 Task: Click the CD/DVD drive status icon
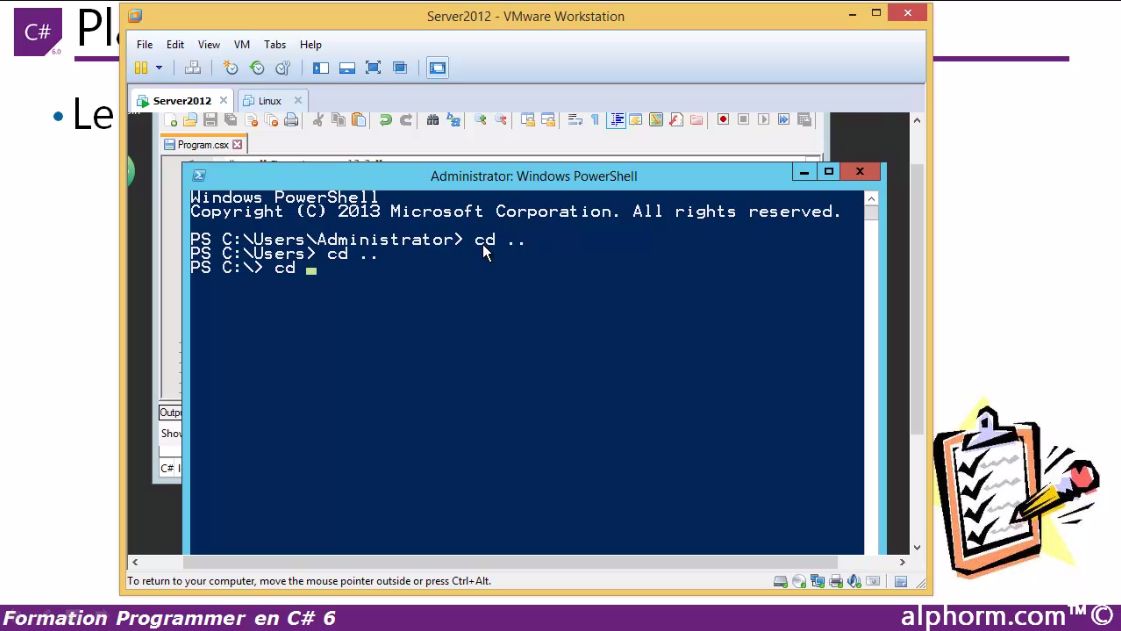pos(799,582)
